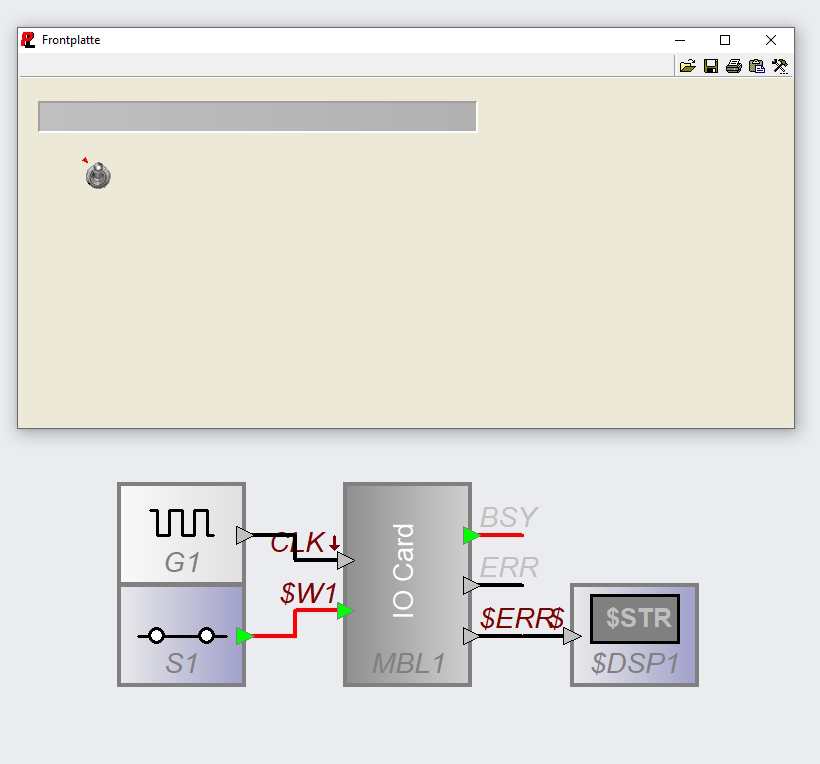Select the $DSP1 string display block

634,635
